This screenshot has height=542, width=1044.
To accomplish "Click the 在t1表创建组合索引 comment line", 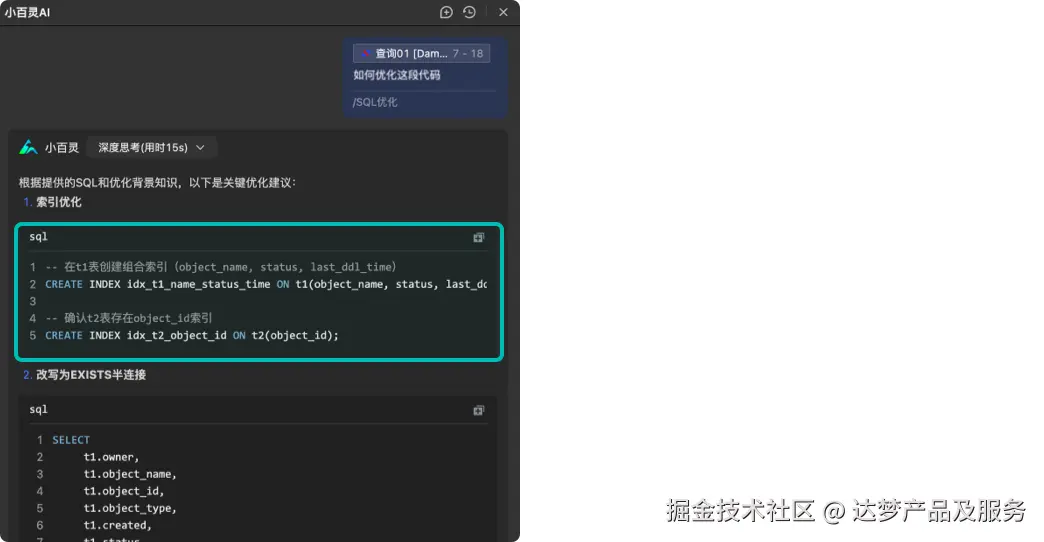I will point(220,267).
